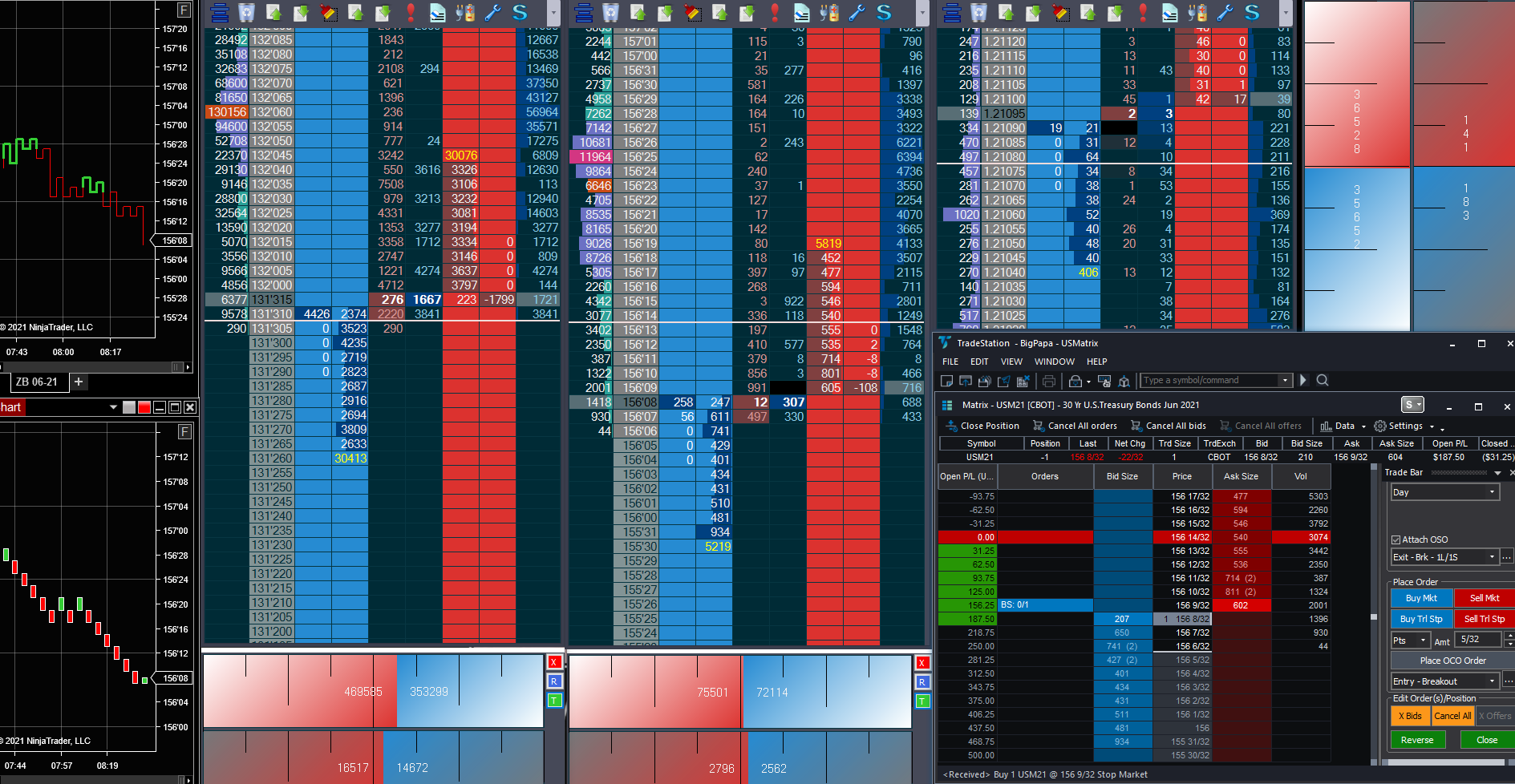
Task: Click the green T button of the lower-middle volume panel
Action: pos(922,701)
